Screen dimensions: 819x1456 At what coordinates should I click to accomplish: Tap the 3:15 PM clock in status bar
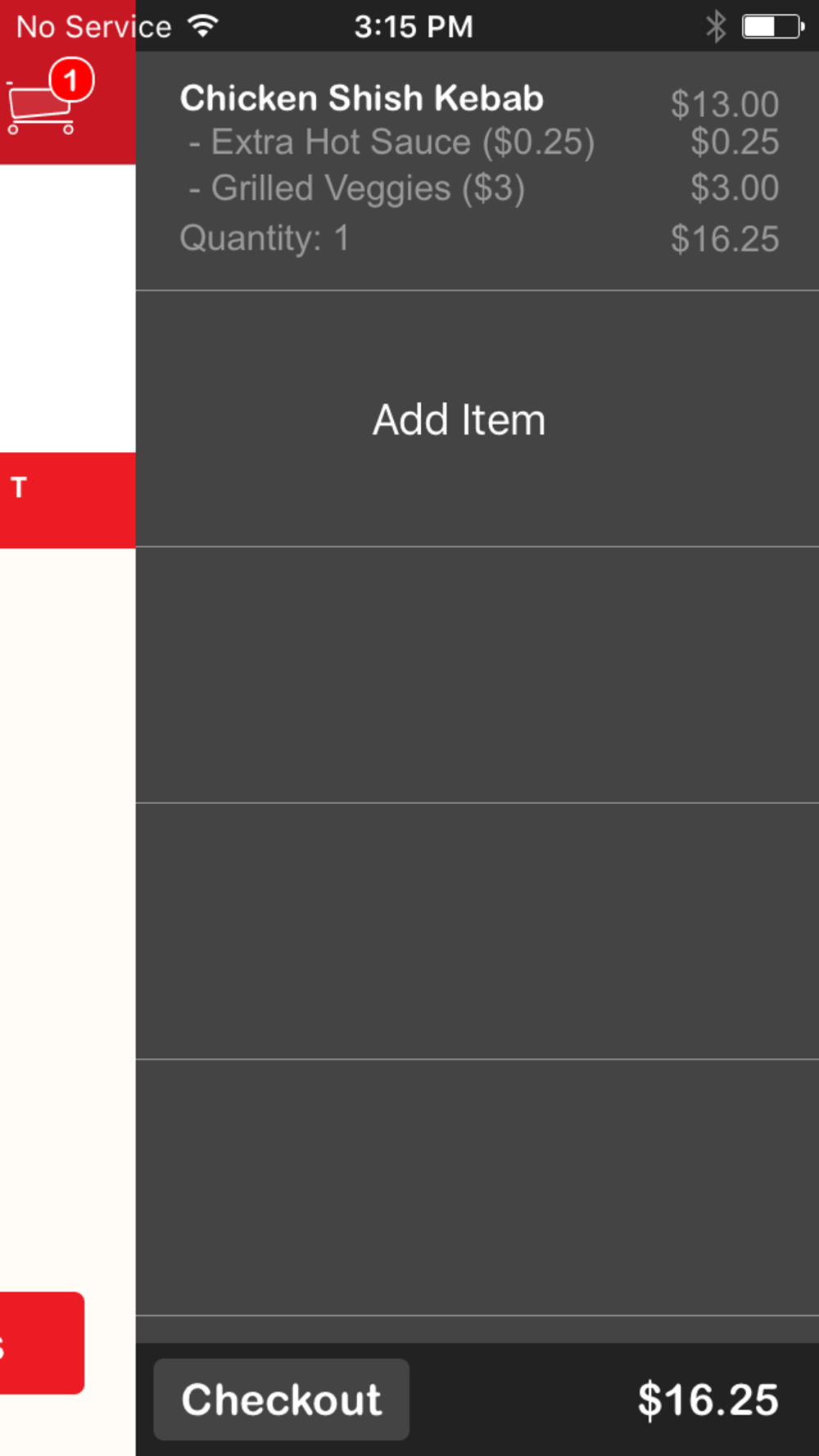coord(414,26)
